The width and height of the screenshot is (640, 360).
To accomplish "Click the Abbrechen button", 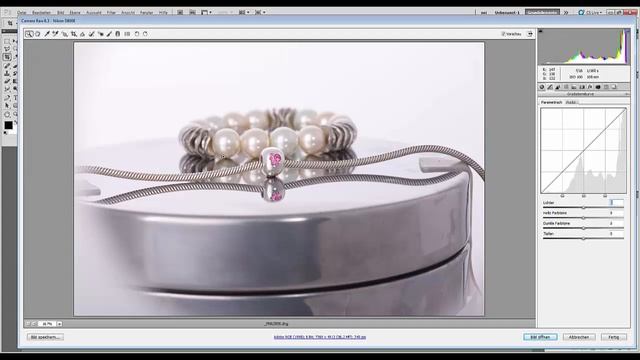I will coord(579,337).
